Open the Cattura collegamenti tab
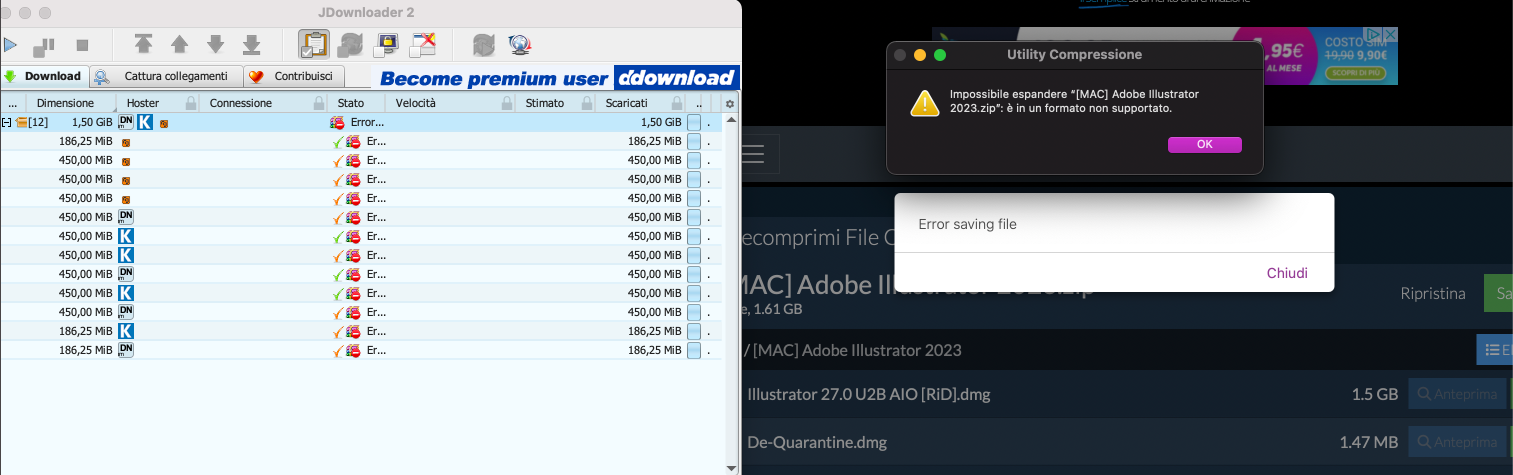This screenshot has width=1513, height=475. 166,76
